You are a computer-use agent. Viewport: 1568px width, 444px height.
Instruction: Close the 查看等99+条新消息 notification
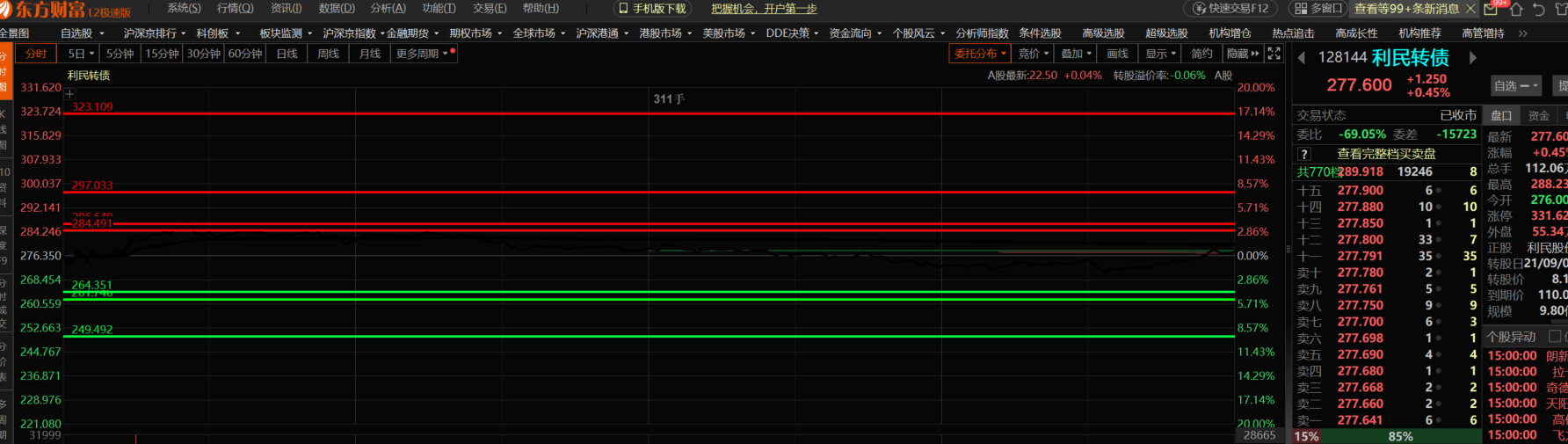click(1470, 9)
